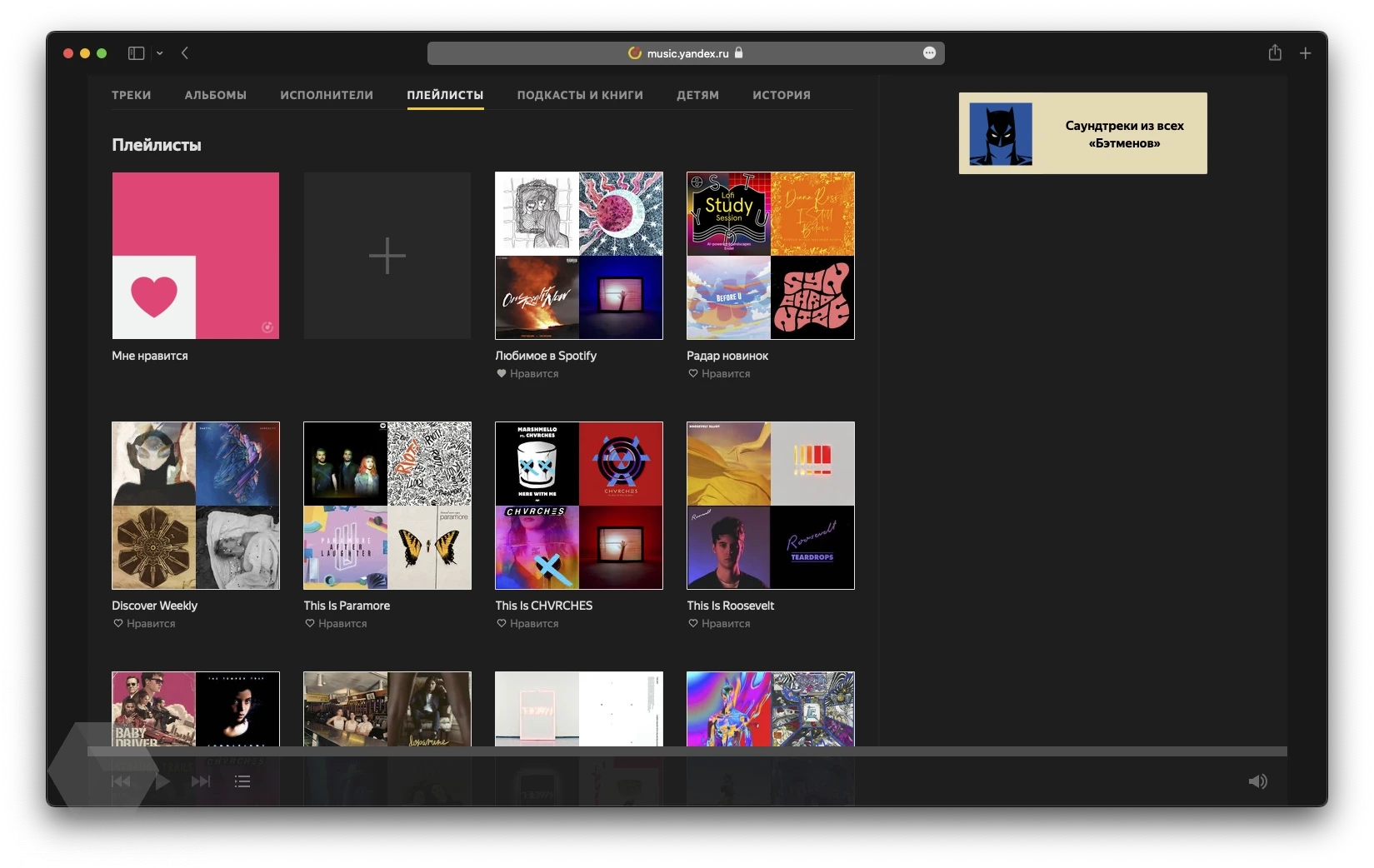
Task: Open a new tab with plus icon
Action: (1306, 53)
